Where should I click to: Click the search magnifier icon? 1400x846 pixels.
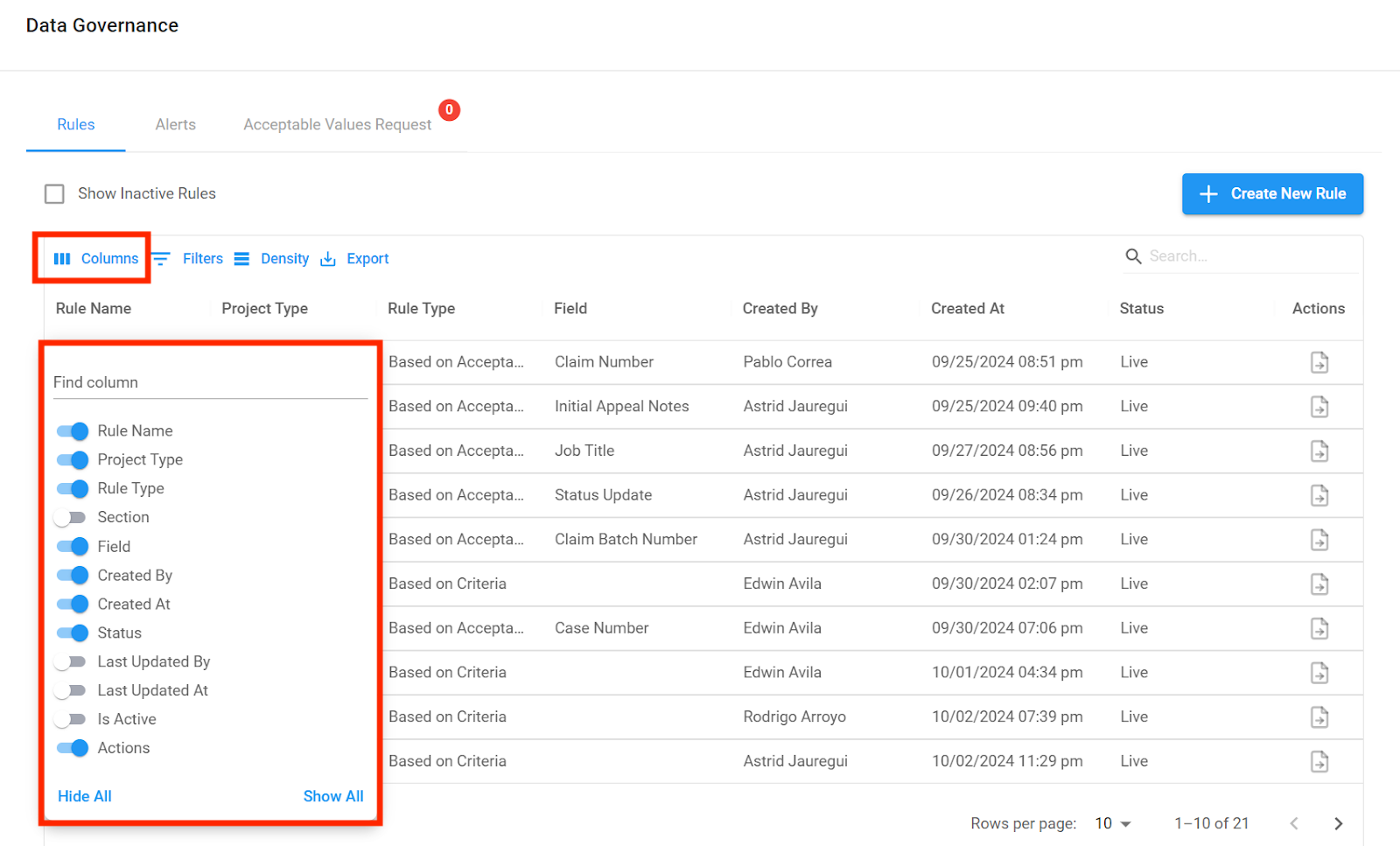pyautogui.click(x=1133, y=256)
